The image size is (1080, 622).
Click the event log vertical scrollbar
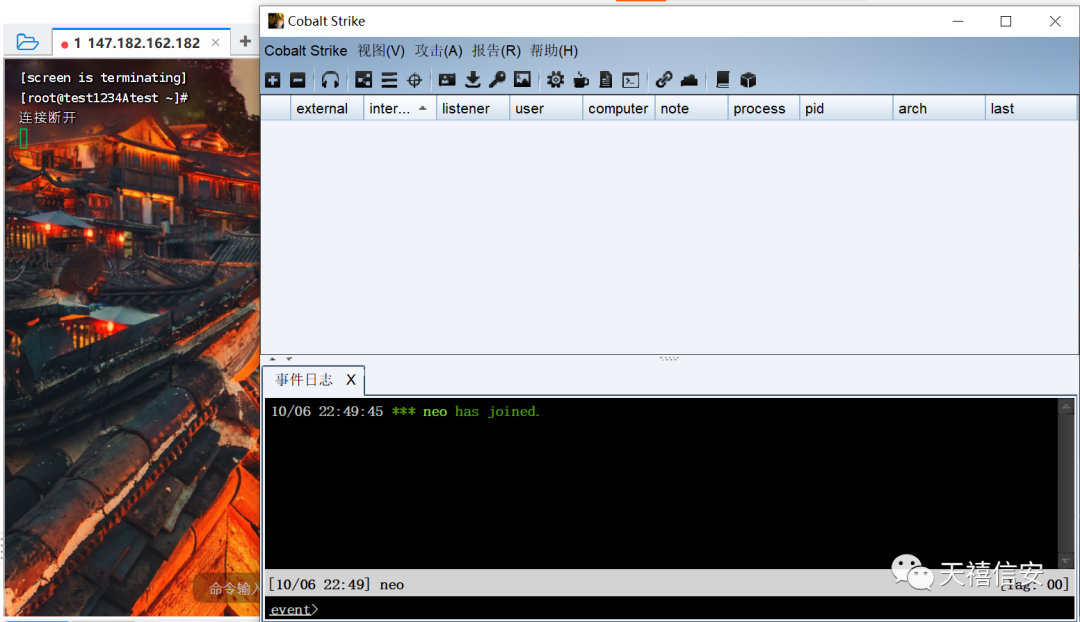(1066, 483)
